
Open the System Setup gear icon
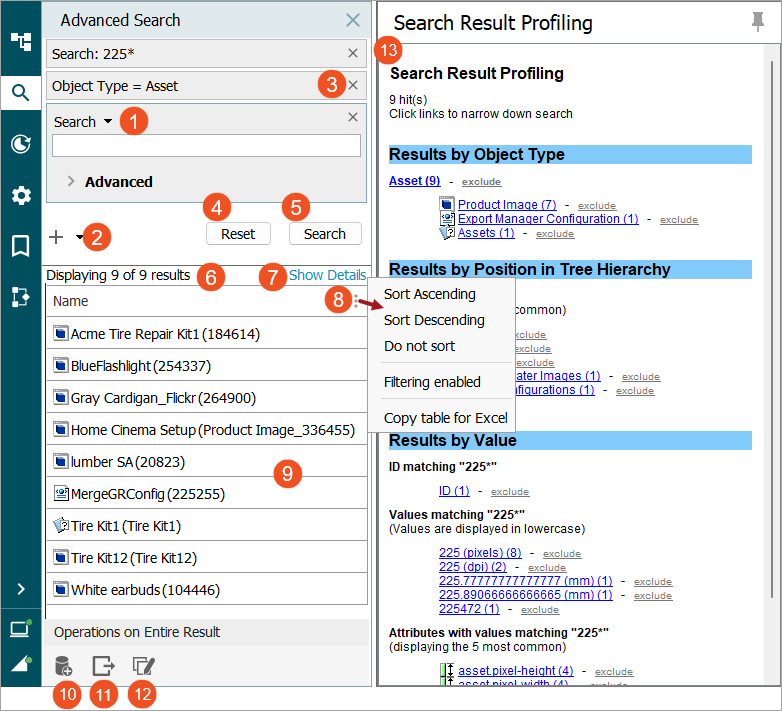(x=21, y=195)
